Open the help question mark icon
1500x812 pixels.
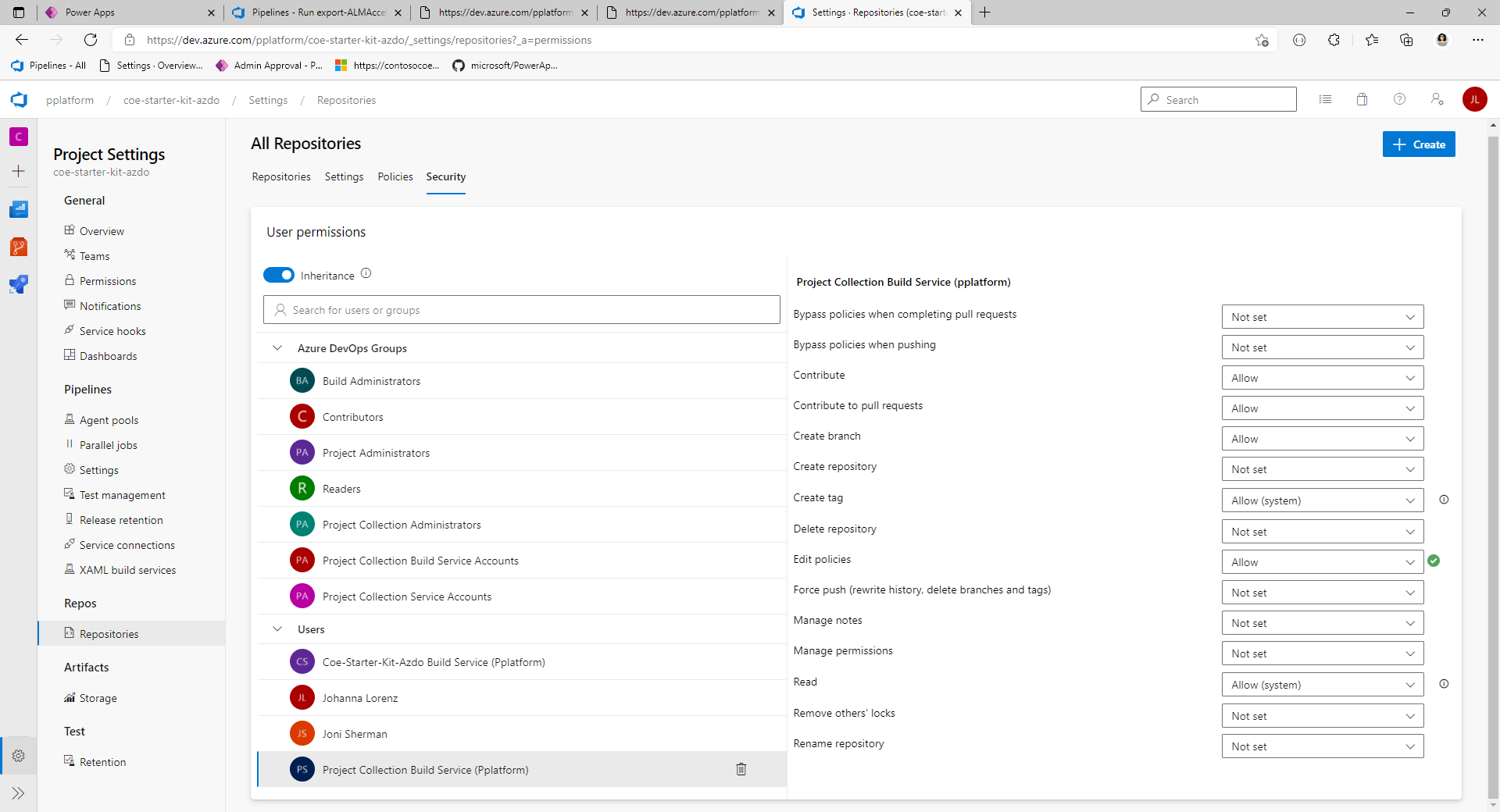(x=1399, y=99)
